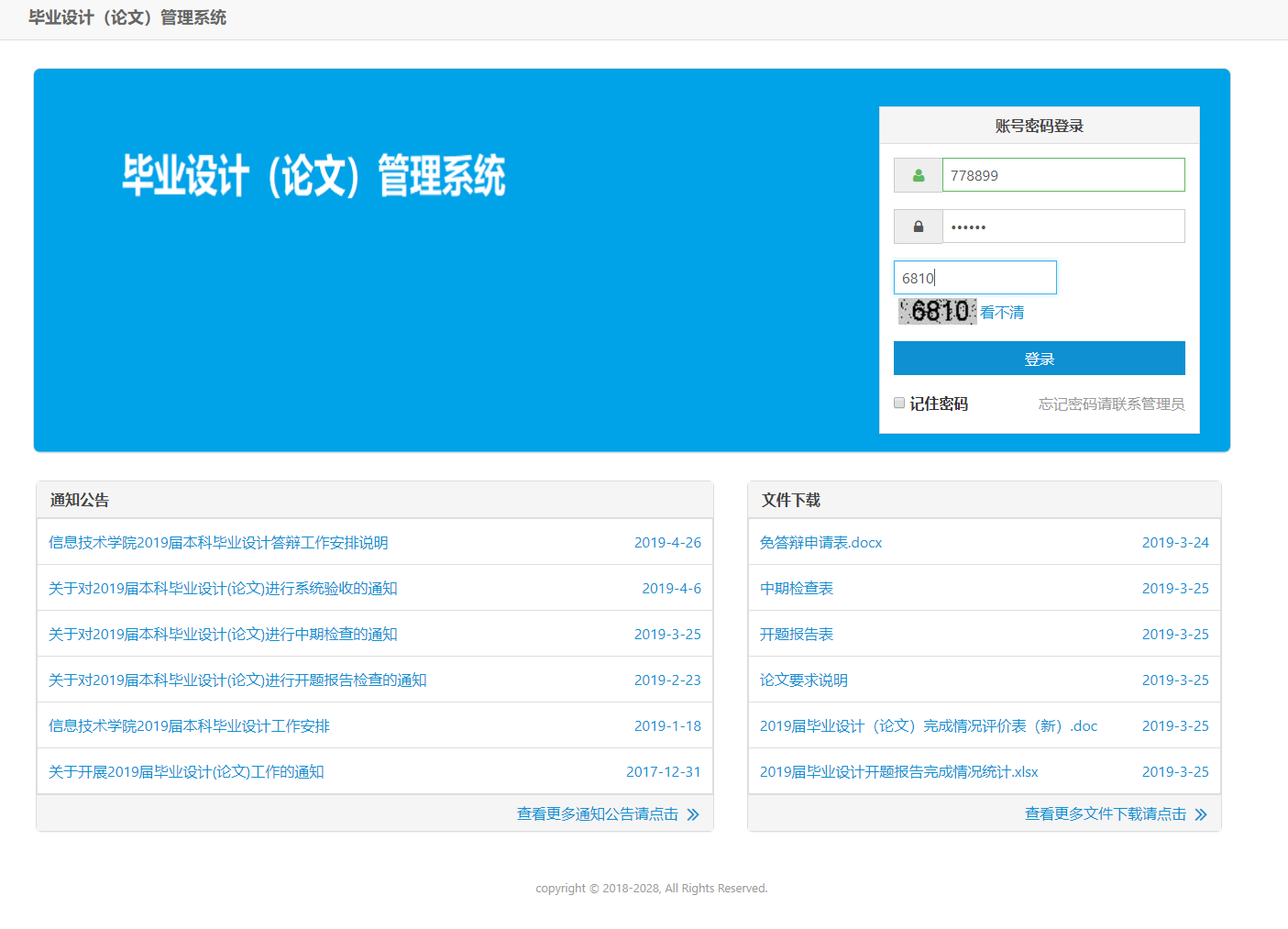Click the green person icon beside username field
This screenshot has height=929, width=1288.
917,174
